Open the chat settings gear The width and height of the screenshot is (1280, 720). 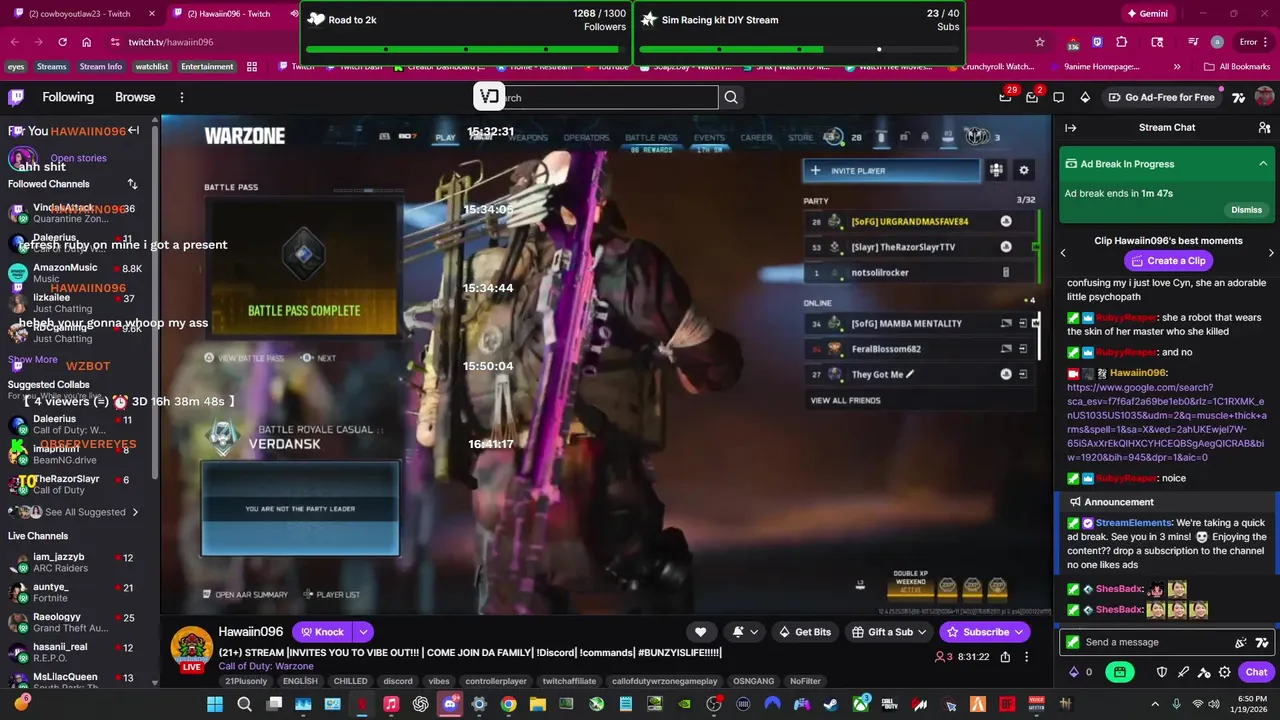(1225, 672)
